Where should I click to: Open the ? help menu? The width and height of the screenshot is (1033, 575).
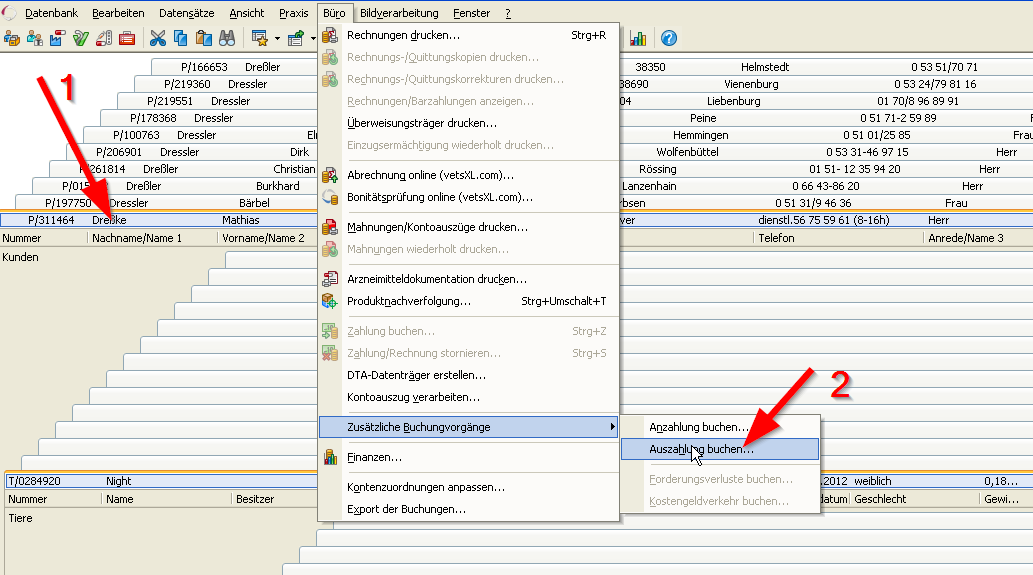(508, 13)
